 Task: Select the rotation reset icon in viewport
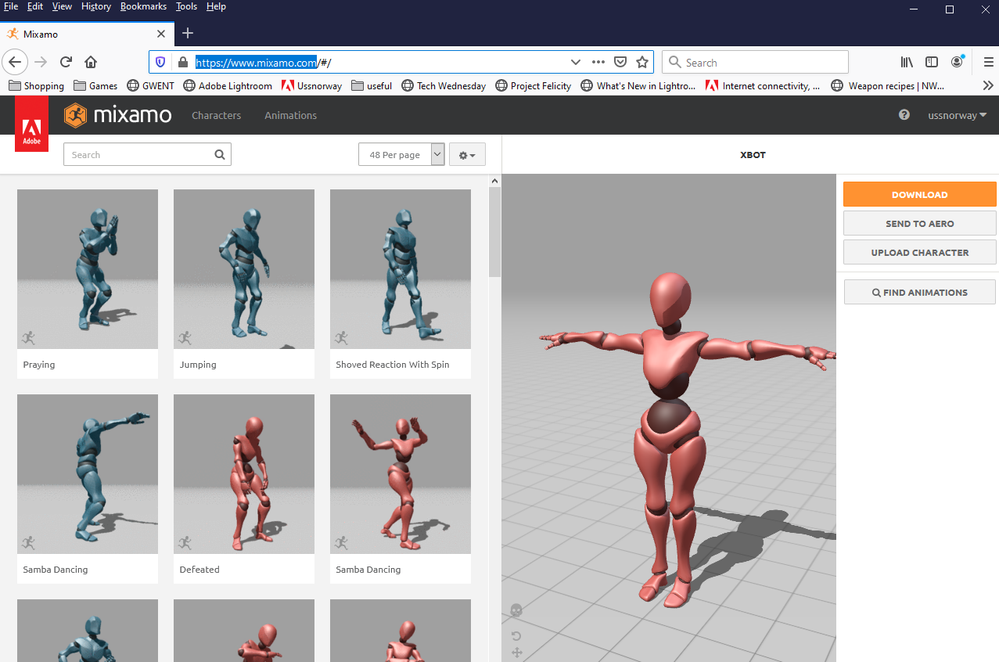point(516,635)
